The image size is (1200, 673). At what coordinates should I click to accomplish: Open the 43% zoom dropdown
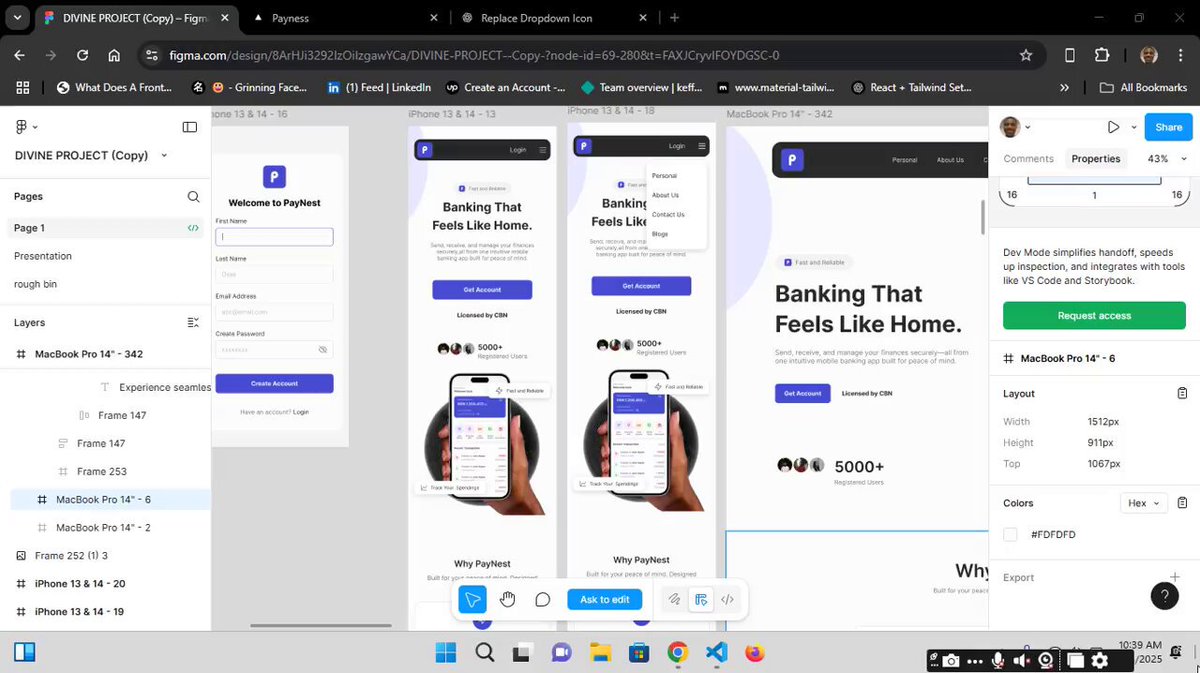click(x=1167, y=159)
